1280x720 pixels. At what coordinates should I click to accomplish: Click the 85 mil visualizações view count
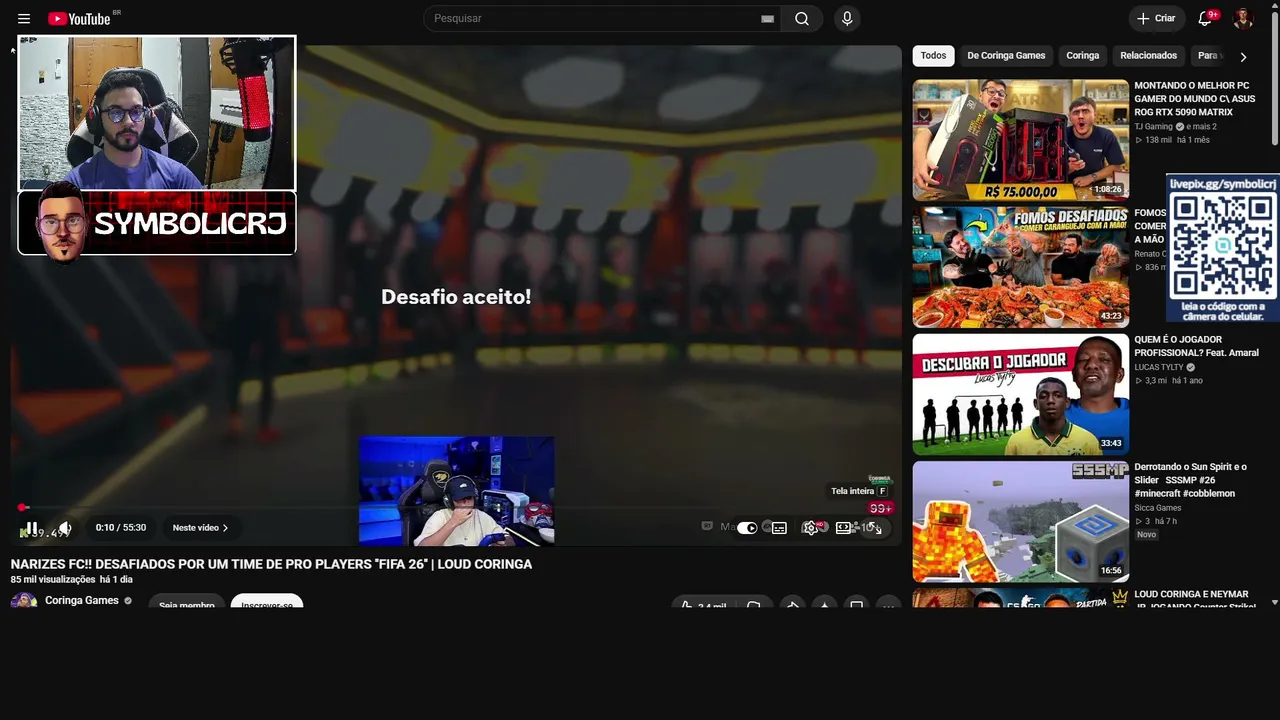[53, 580]
